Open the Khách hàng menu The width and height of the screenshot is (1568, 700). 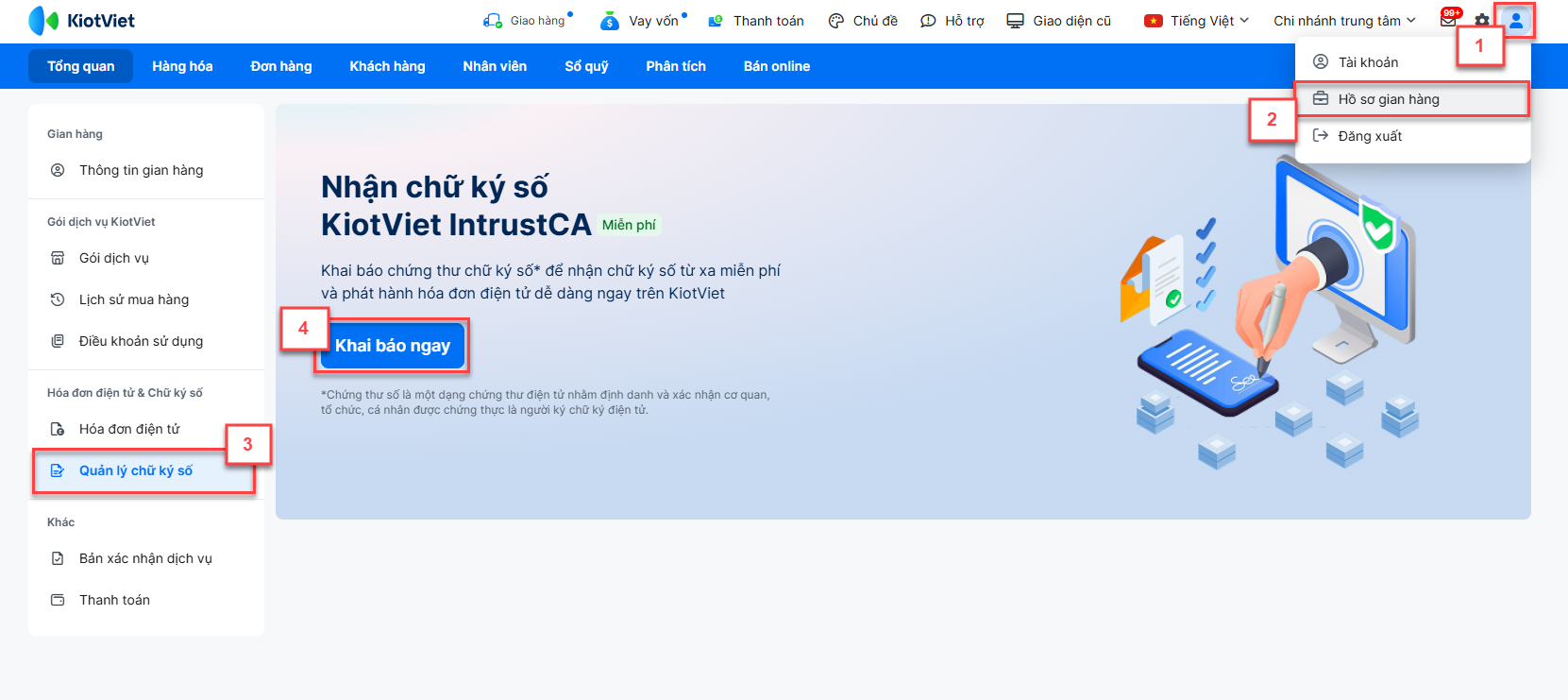(x=387, y=66)
